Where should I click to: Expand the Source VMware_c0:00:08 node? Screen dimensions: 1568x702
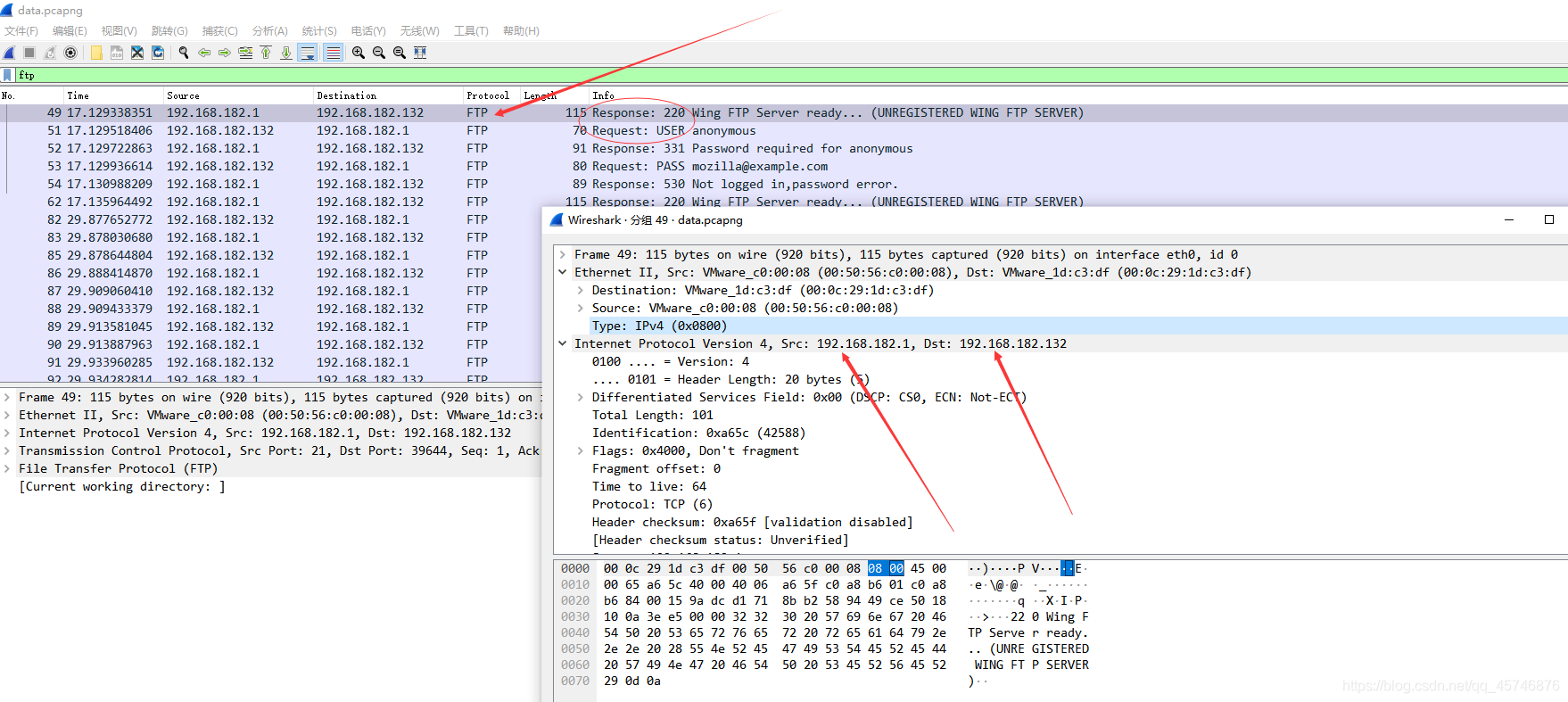[x=581, y=309]
